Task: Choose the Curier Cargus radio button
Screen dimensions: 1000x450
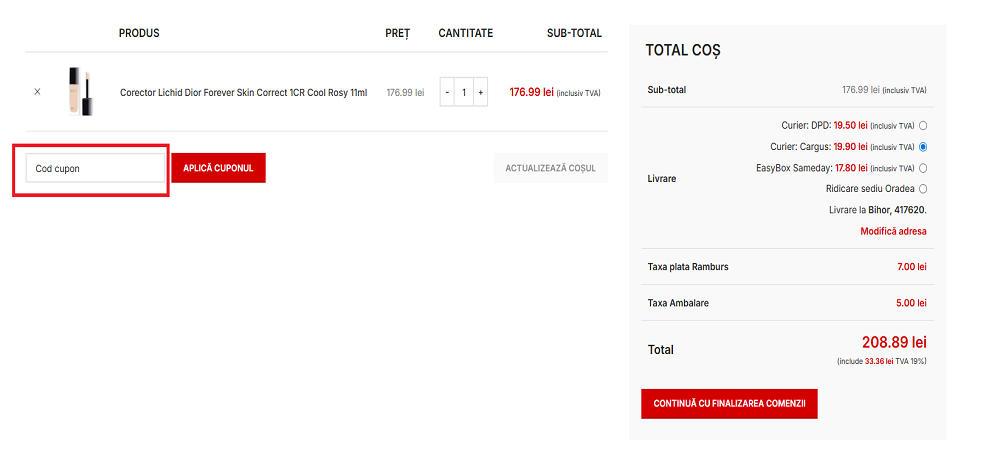Action: [923, 147]
